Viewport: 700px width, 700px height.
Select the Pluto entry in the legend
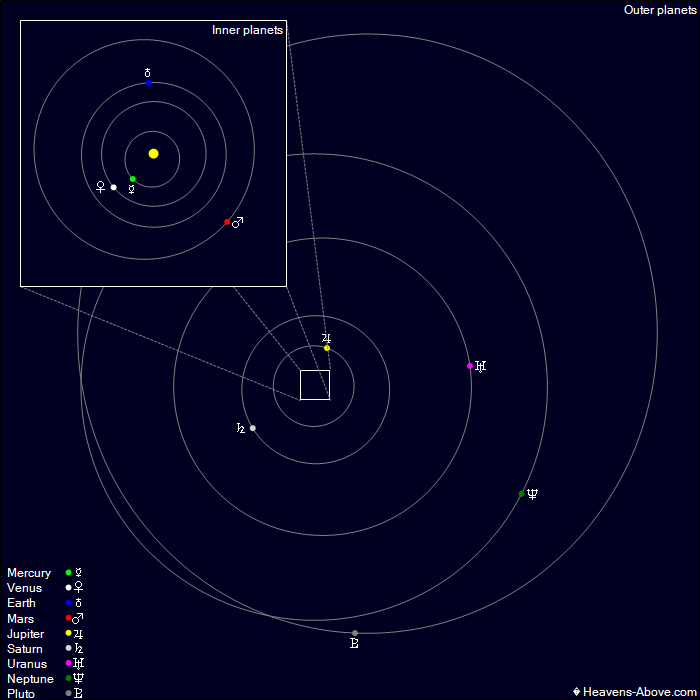pos(21,694)
